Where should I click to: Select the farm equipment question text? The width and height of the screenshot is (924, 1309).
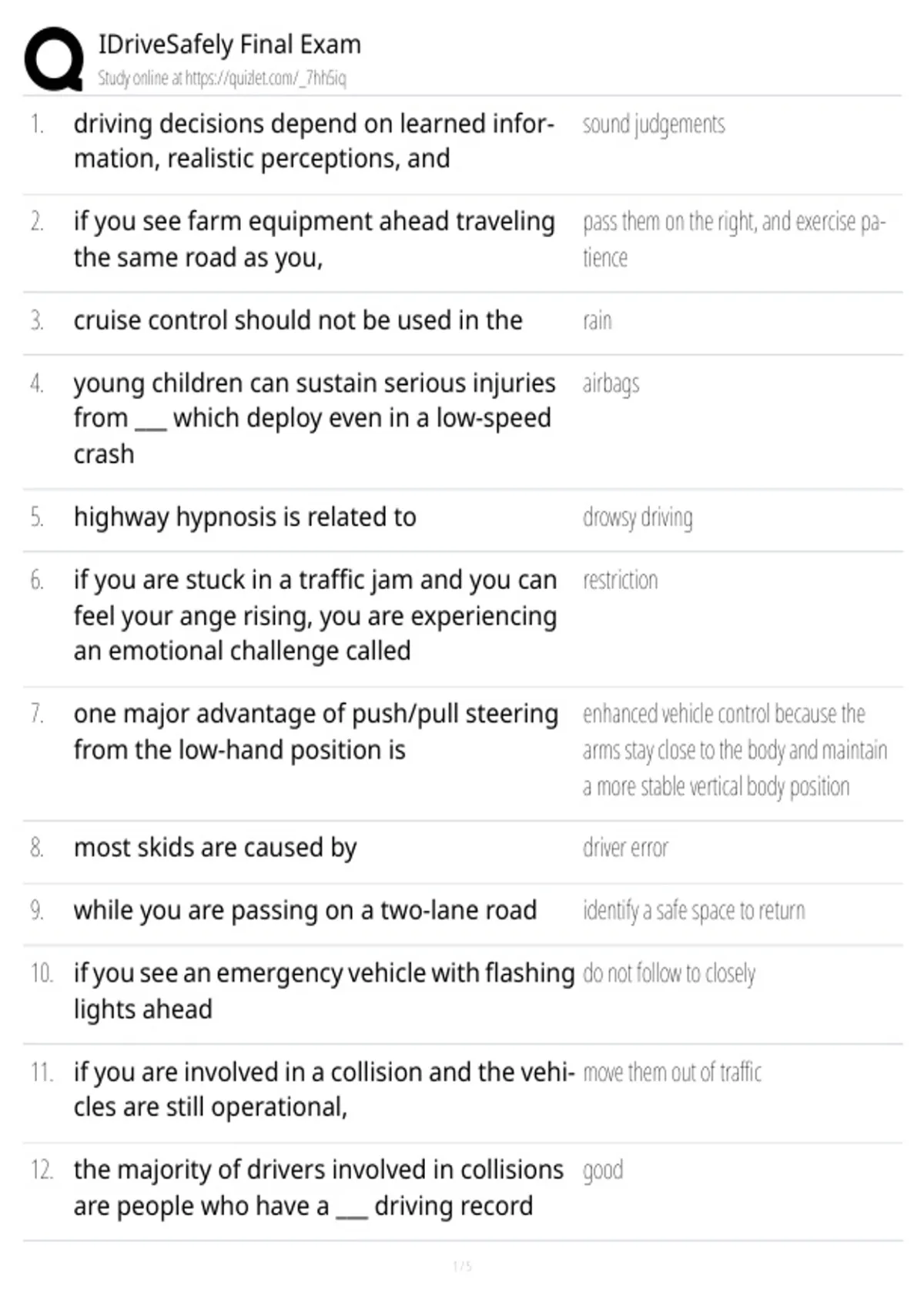pyautogui.click(x=314, y=239)
